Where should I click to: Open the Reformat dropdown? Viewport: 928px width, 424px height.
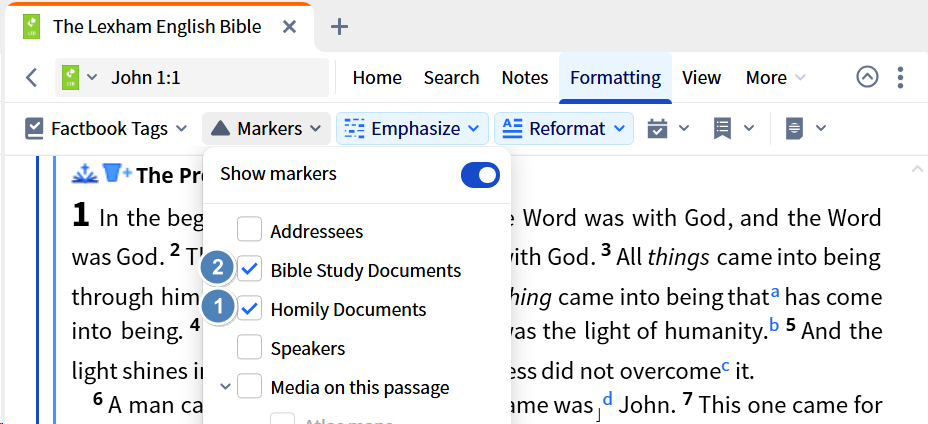[x=563, y=129]
